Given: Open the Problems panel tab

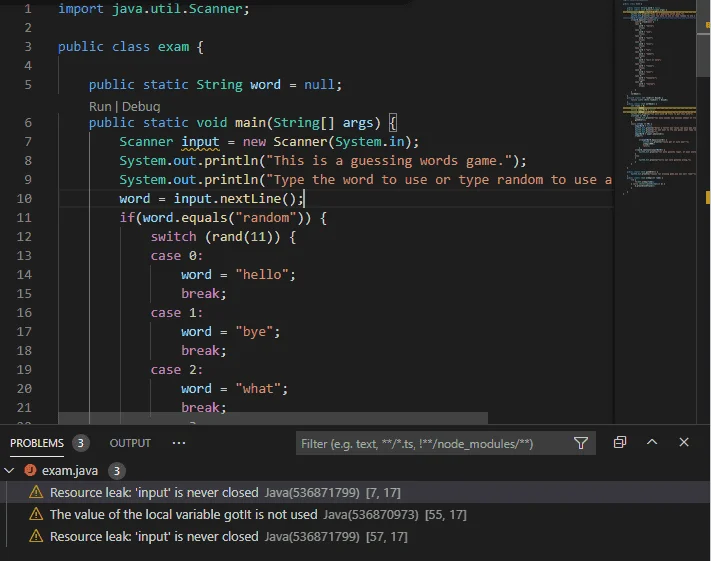Looking at the screenshot, I should (x=37, y=443).
